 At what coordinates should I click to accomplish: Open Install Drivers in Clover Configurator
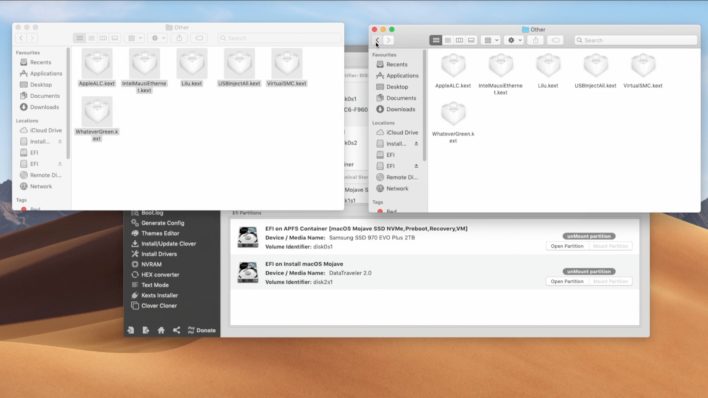pyautogui.click(x=154, y=254)
